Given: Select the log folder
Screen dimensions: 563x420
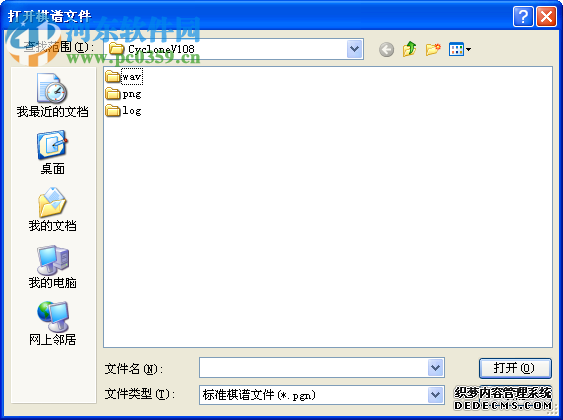Looking at the screenshot, I should pyautogui.click(x=124, y=111).
